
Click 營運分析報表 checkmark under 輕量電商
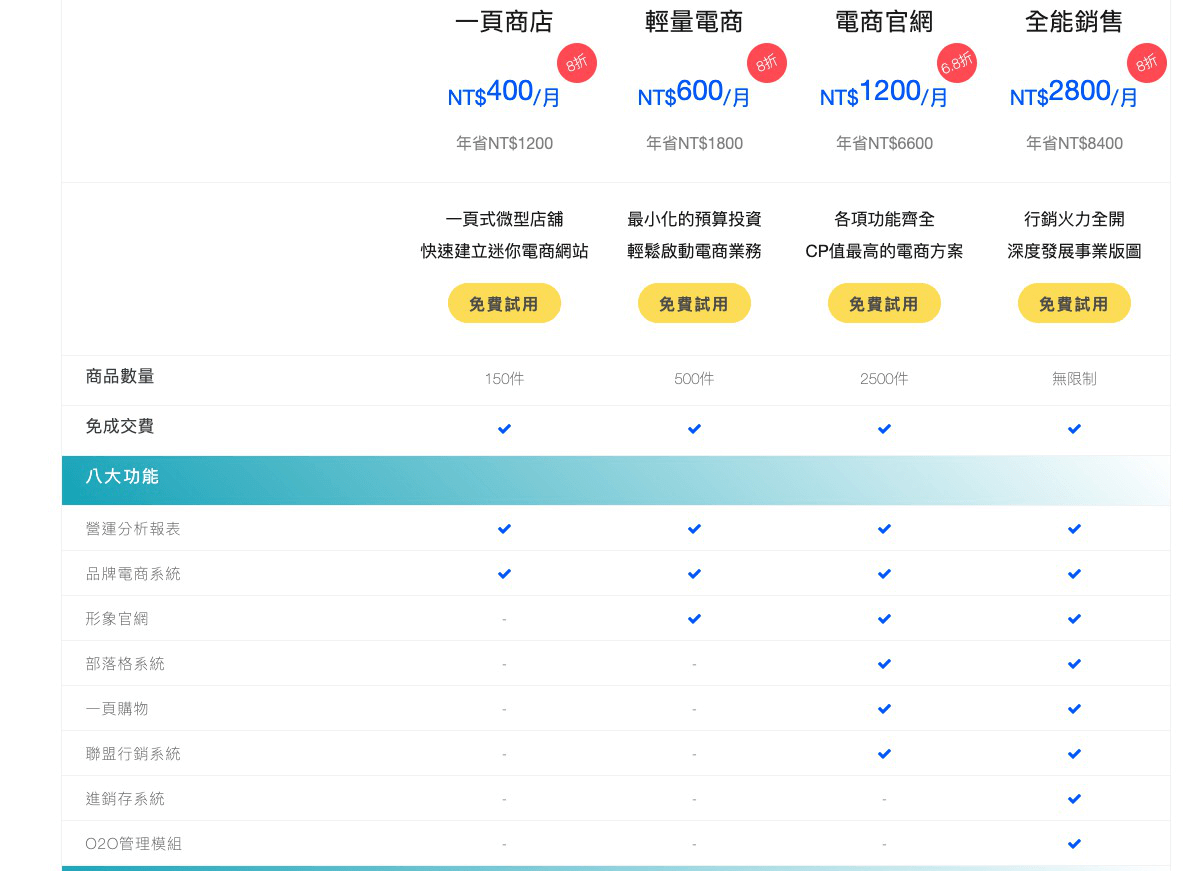[x=694, y=529]
